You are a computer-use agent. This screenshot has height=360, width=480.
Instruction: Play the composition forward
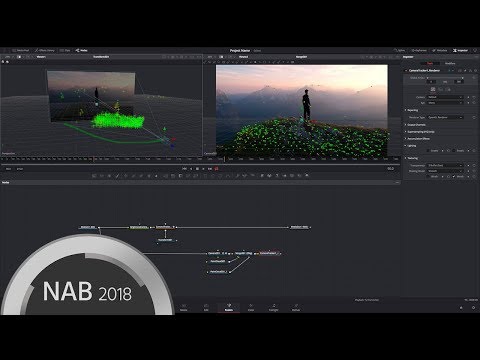[203, 169]
